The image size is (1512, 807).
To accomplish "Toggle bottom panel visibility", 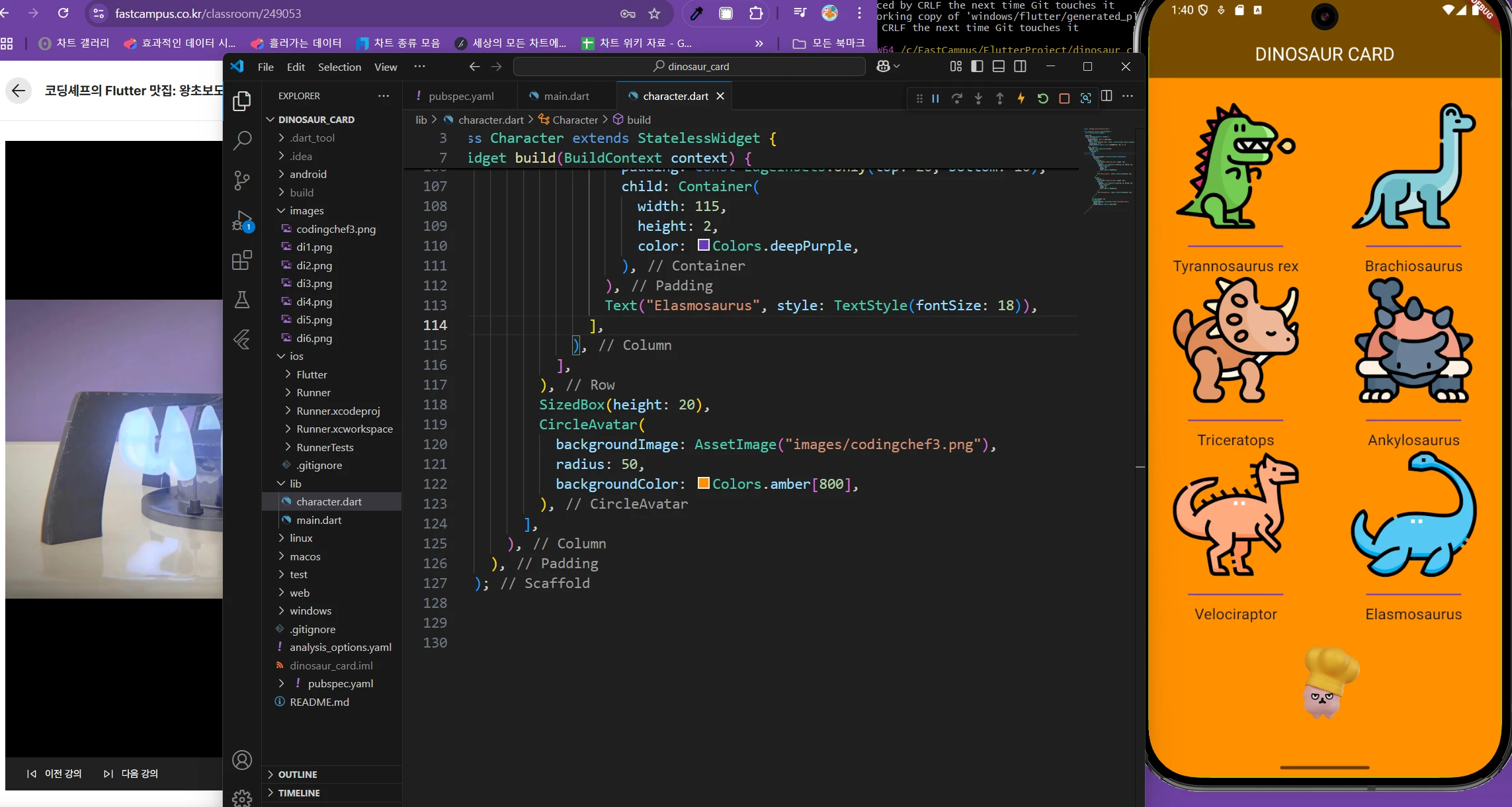I will (999, 66).
